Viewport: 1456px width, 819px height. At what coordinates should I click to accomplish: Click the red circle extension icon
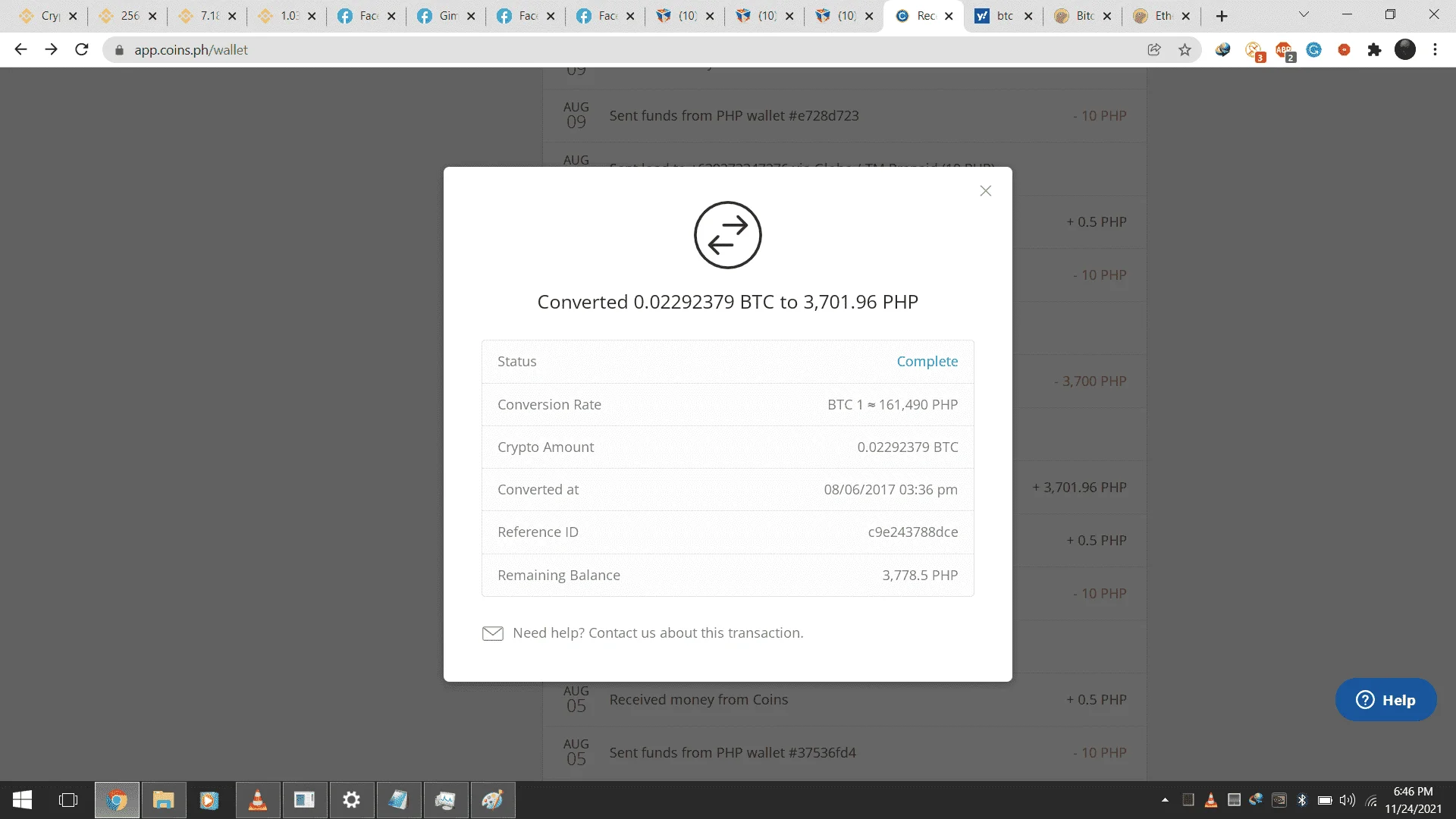click(1344, 50)
